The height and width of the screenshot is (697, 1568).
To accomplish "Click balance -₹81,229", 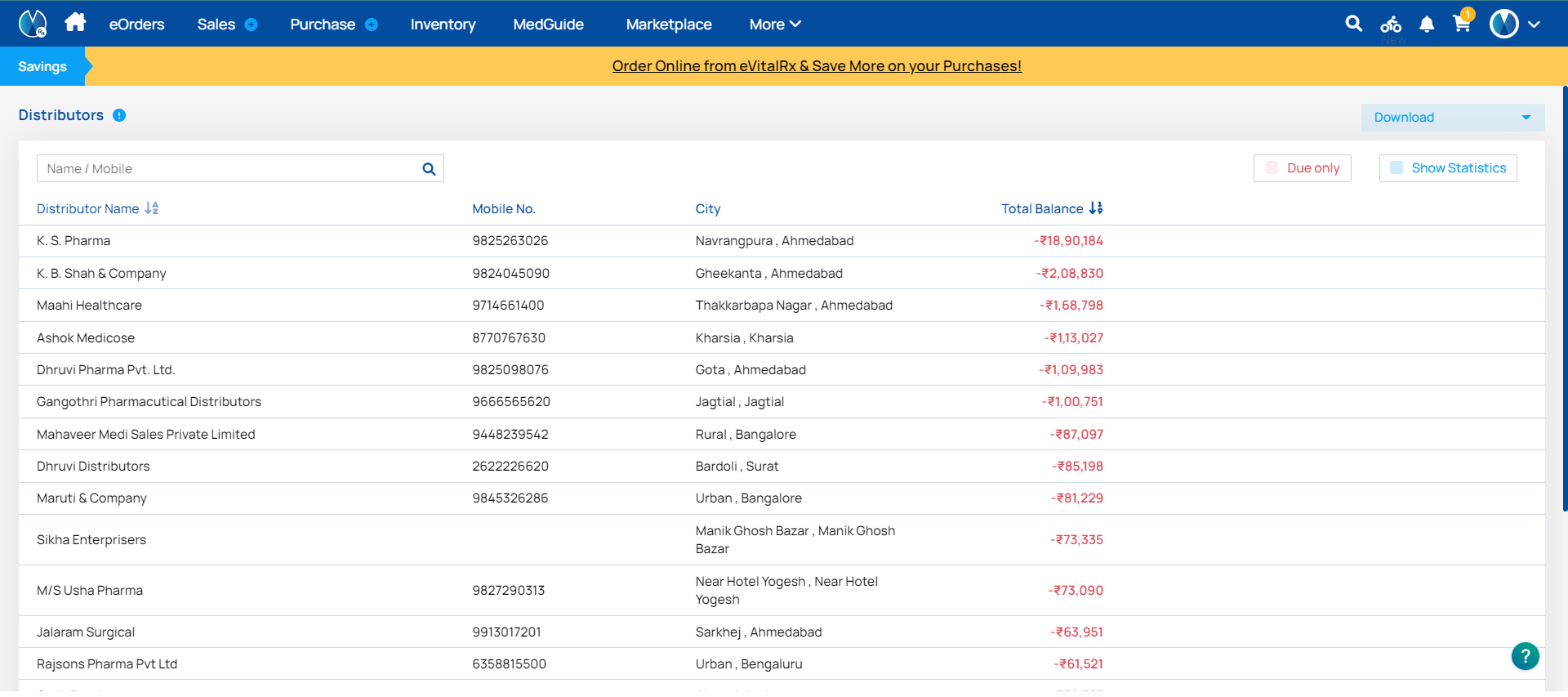I will (x=1077, y=498).
